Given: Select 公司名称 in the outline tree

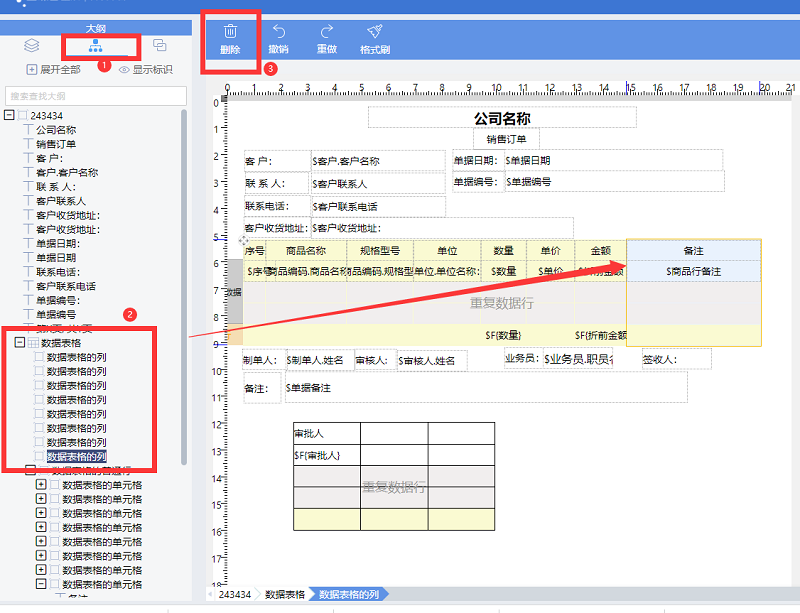Looking at the screenshot, I should 56,130.
